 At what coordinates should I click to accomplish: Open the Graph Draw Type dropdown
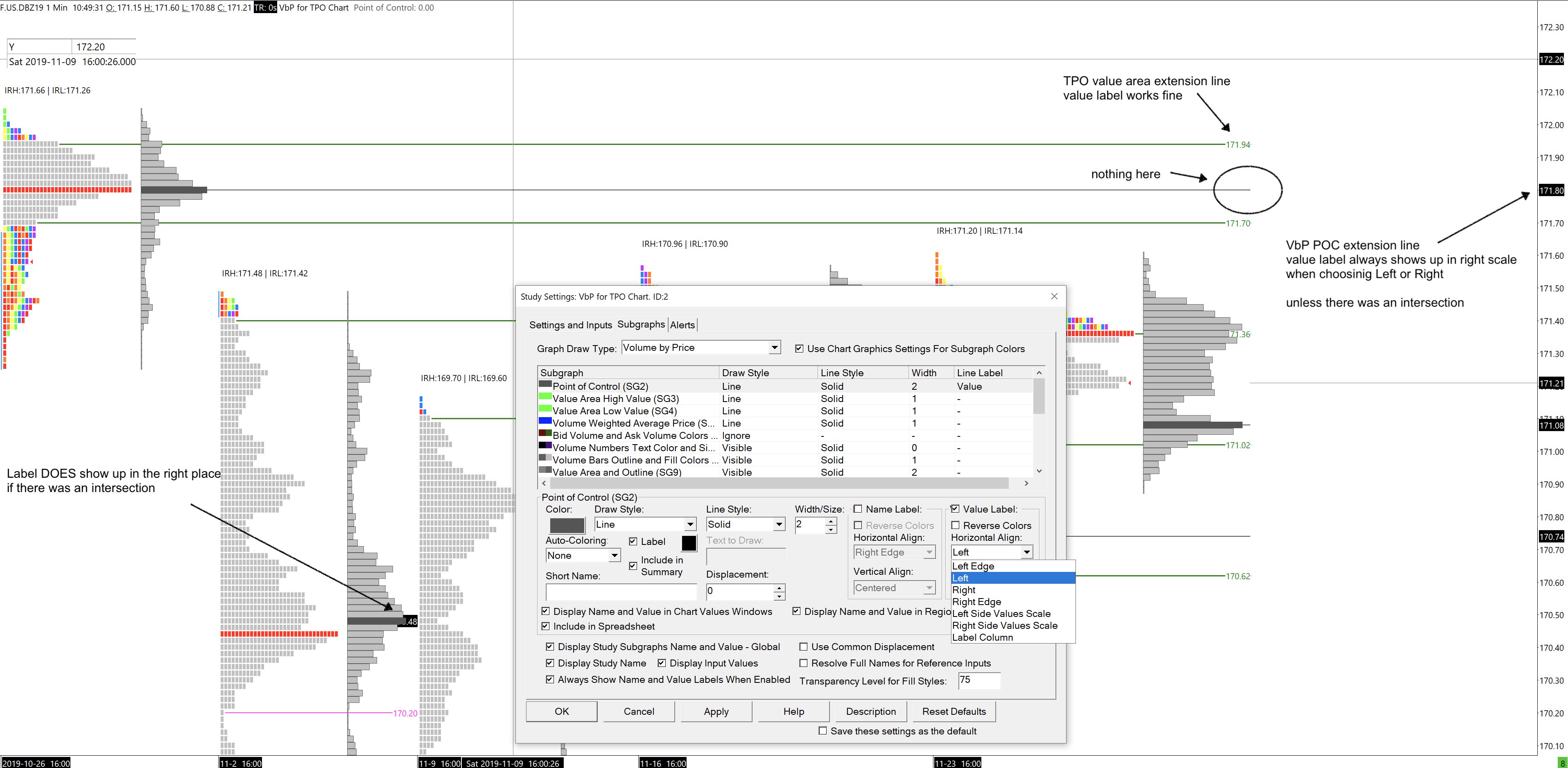(x=774, y=348)
